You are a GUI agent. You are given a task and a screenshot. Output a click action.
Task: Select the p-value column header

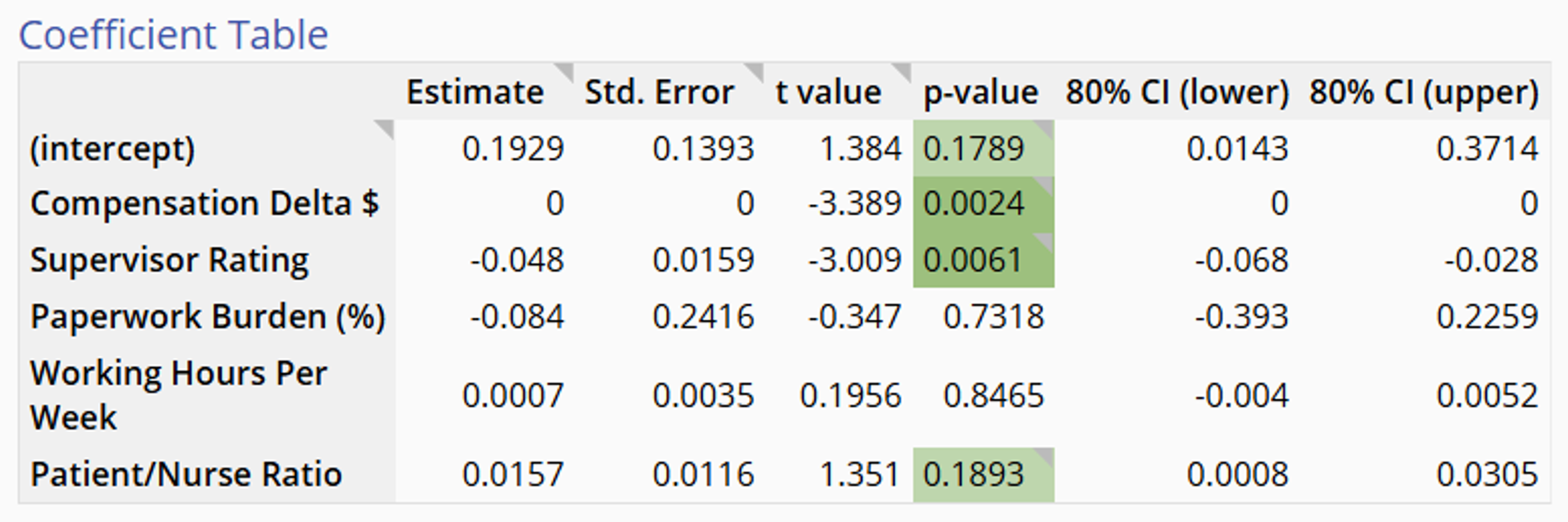[x=981, y=92]
